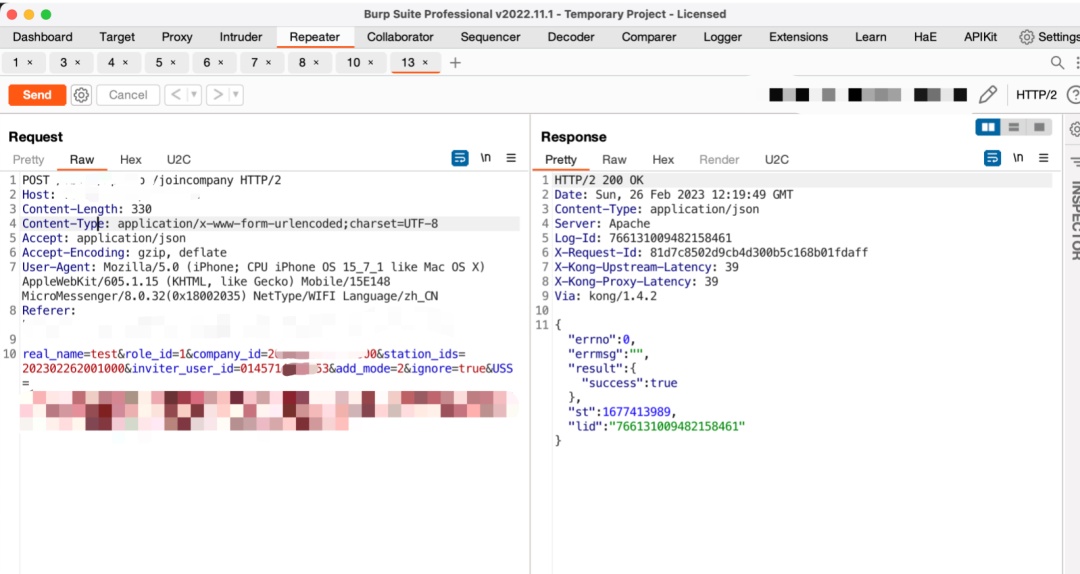This screenshot has width=1080, height=574.
Task: Select Response U2C view
Action: click(776, 160)
